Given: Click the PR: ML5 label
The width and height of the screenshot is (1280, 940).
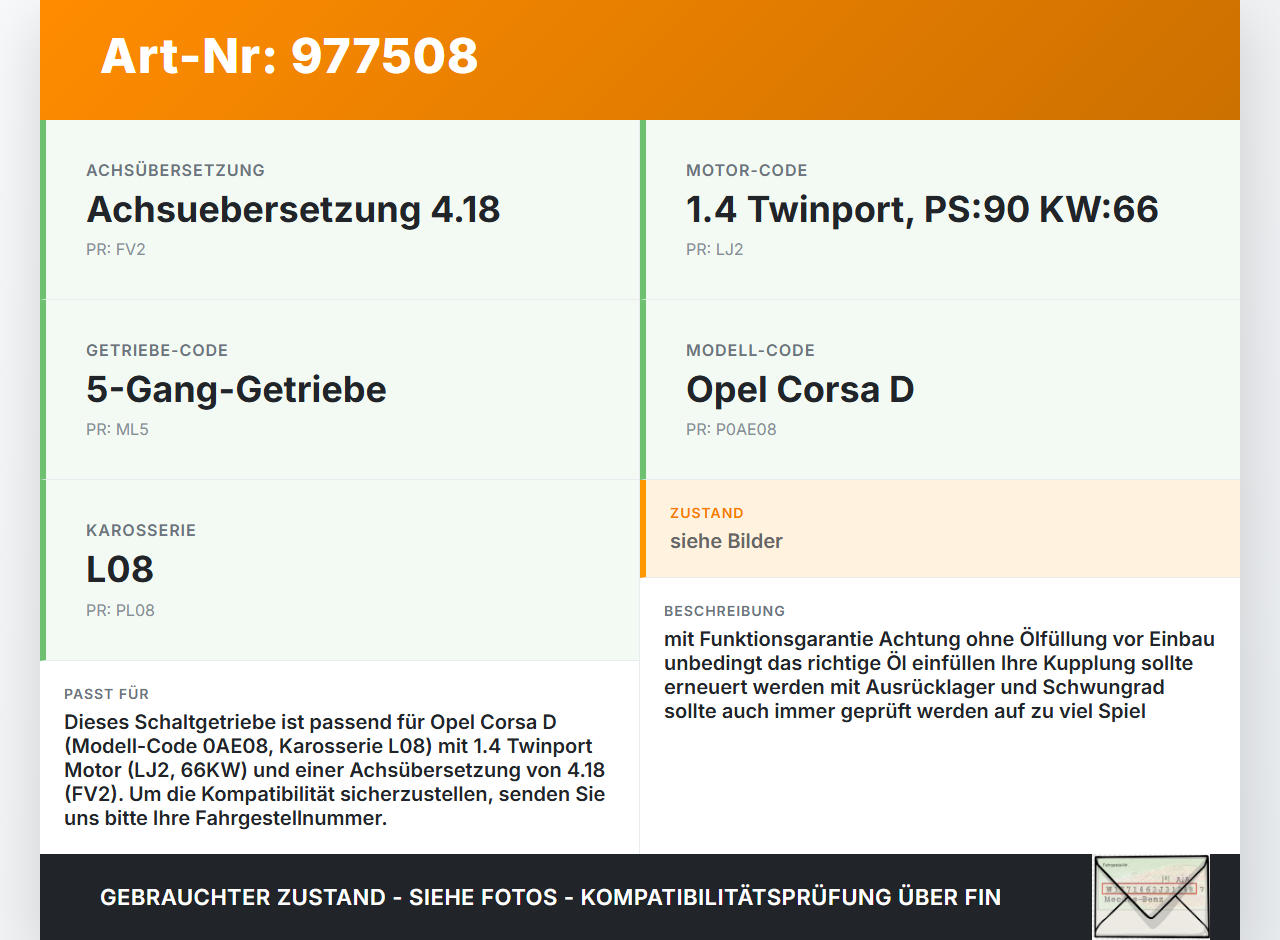Looking at the screenshot, I should pyautogui.click(x=117, y=429).
